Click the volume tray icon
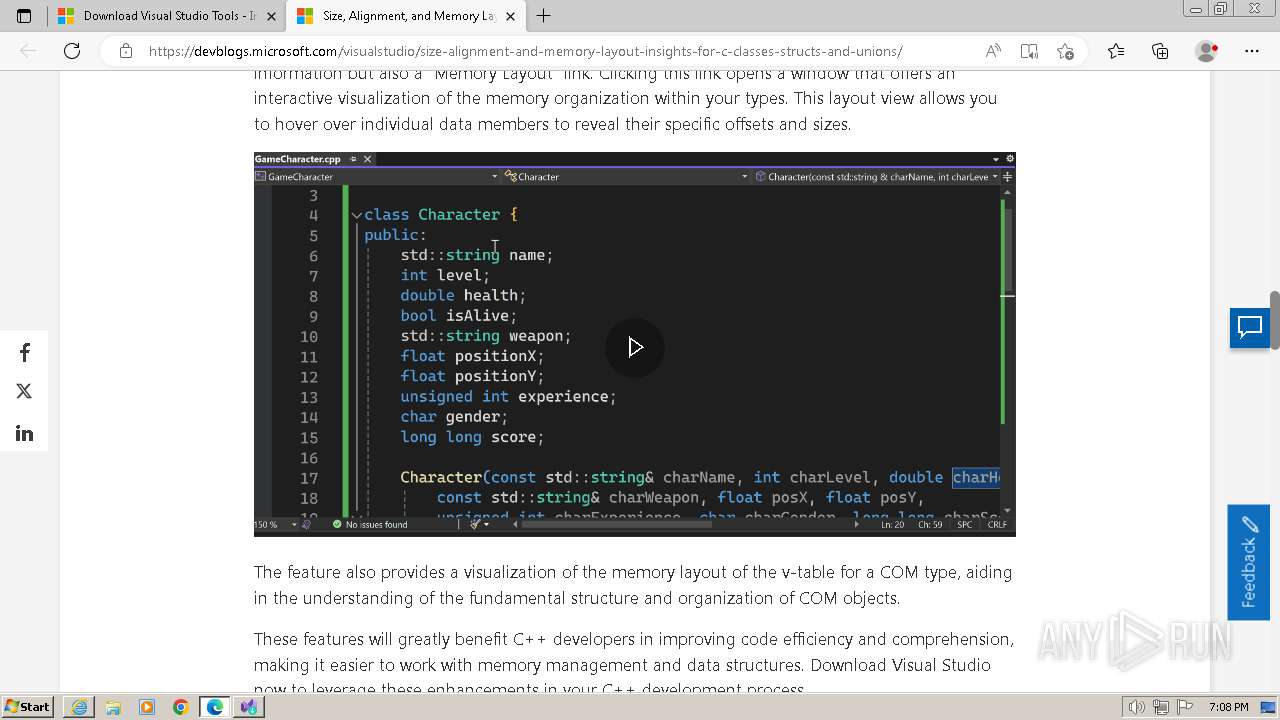 point(1137,707)
